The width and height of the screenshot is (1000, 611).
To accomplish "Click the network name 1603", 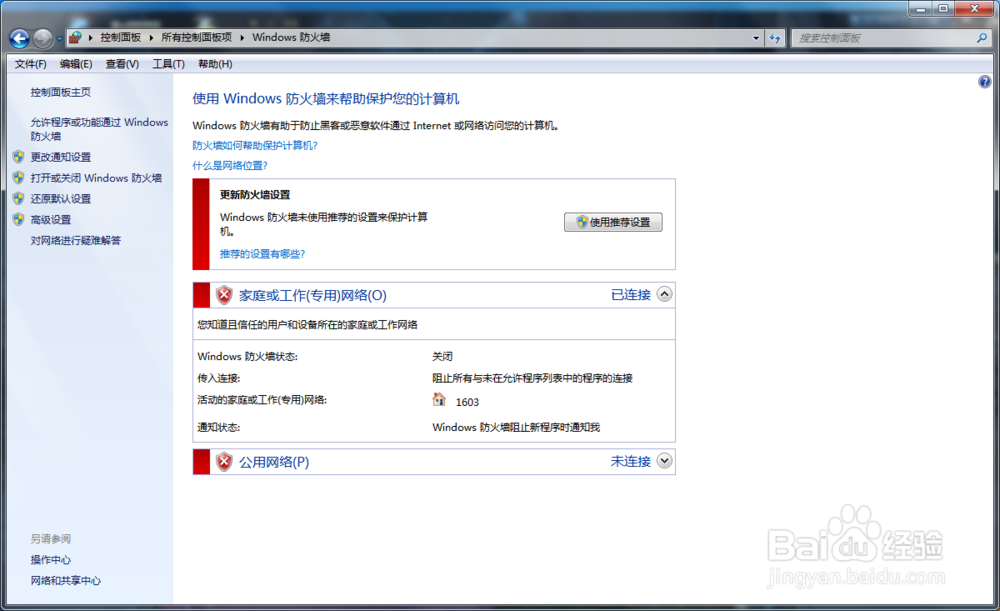I will coord(467,402).
